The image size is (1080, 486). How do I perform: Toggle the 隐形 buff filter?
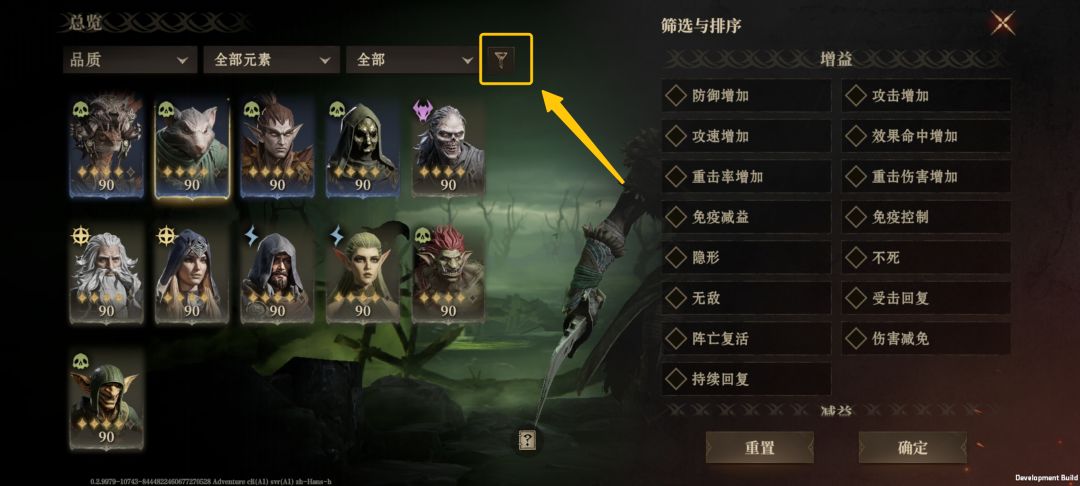[x=747, y=258]
